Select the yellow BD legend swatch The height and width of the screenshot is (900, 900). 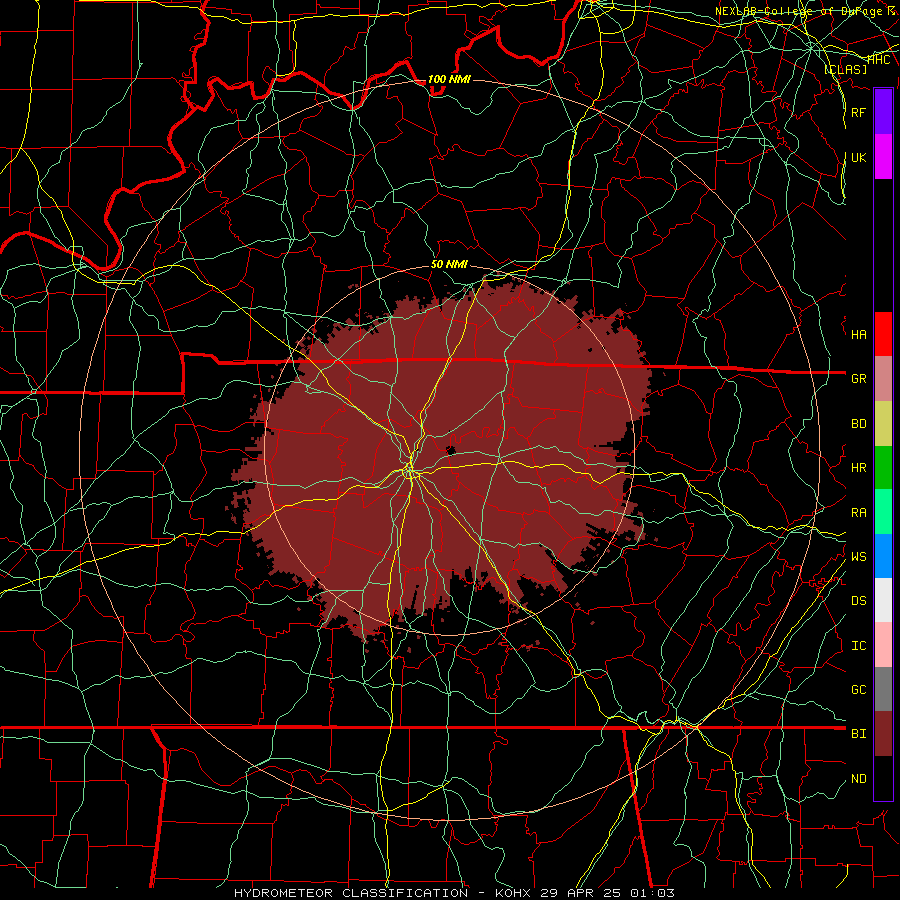[883, 424]
